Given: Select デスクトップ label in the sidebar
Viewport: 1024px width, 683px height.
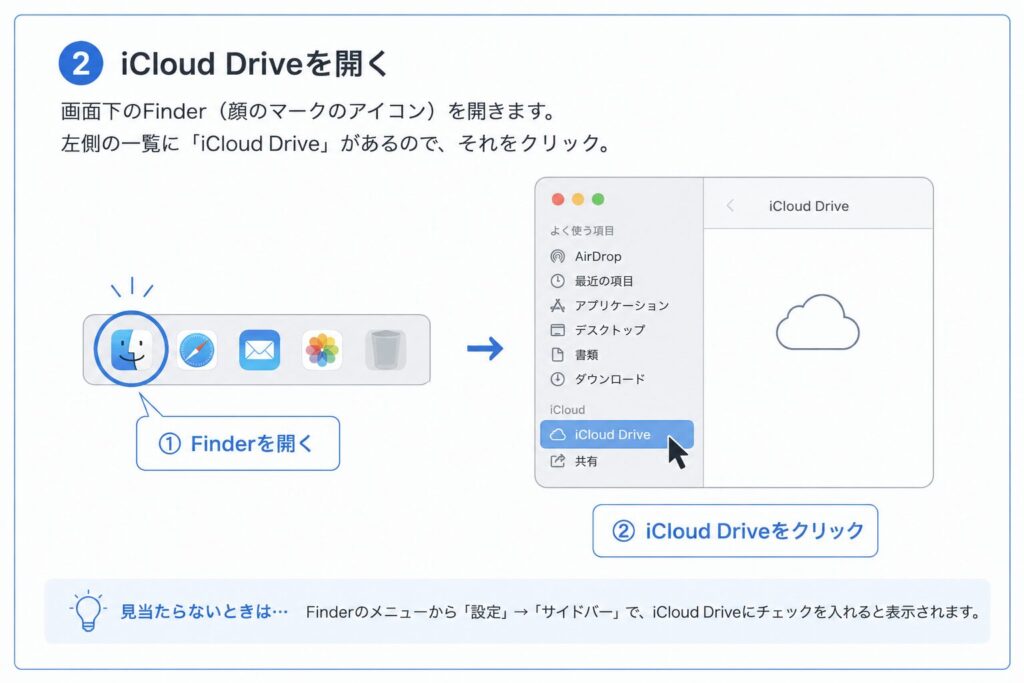Looking at the screenshot, I should click(609, 330).
